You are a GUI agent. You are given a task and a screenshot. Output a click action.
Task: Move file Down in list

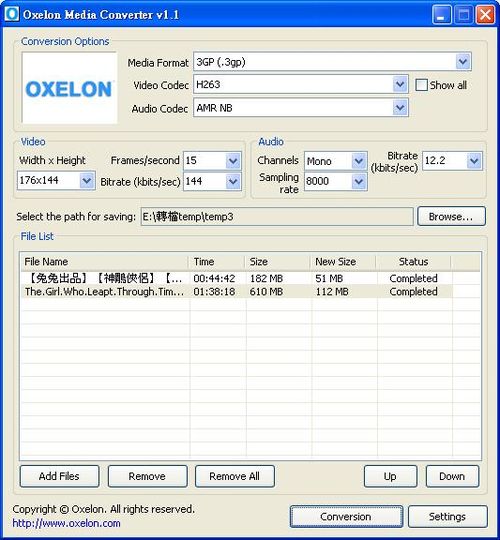point(452,476)
